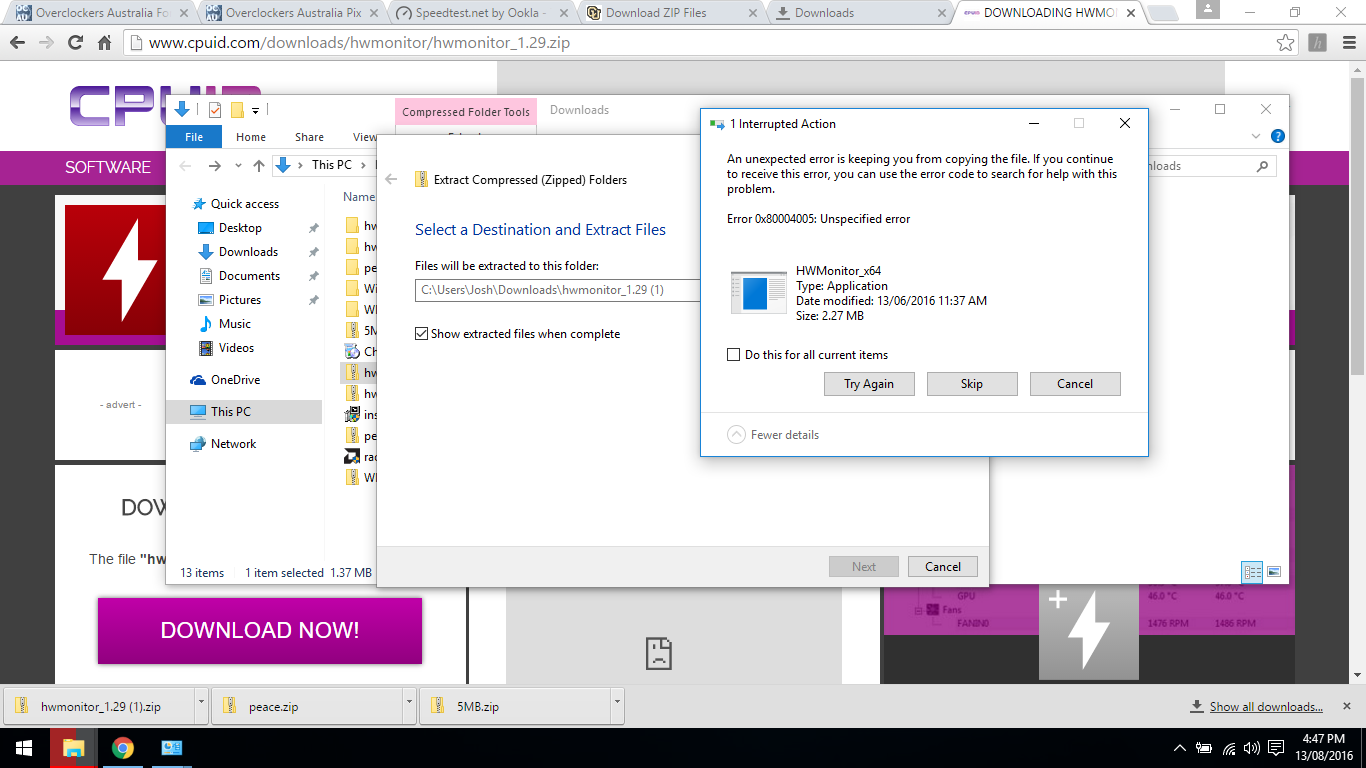Toggle Show extracted files when complete
The width and height of the screenshot is (1366, 768).
click(x=421, y=334)
